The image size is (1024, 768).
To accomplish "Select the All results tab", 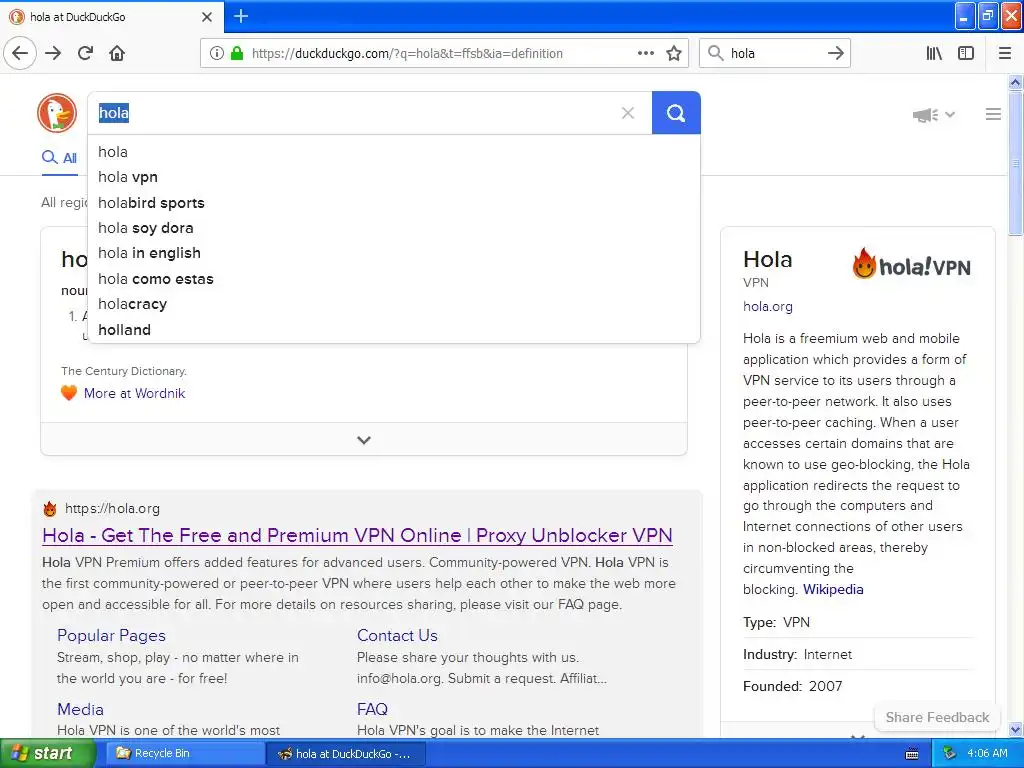I will coord(59,157).
